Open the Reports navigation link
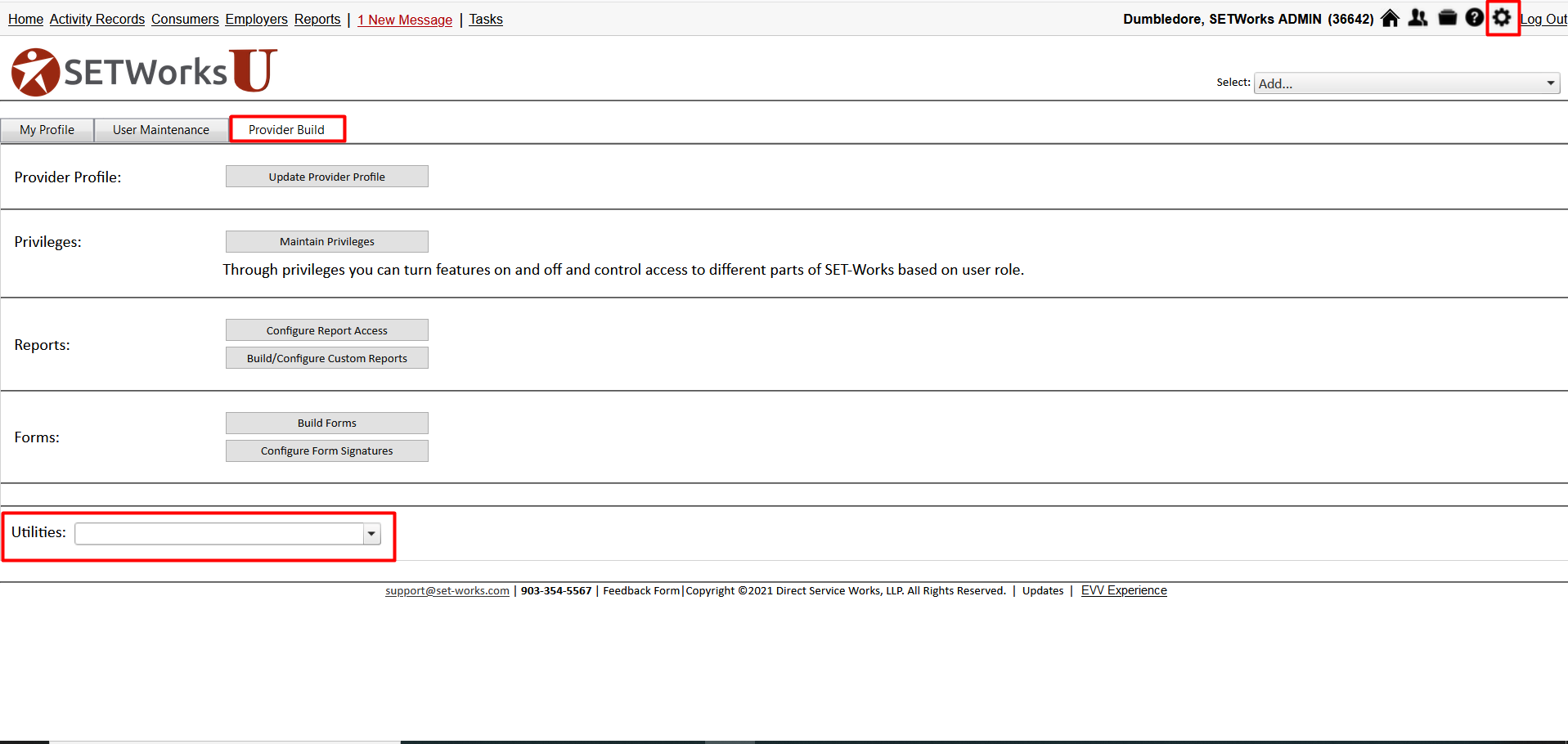The image size is (1568, 744). [317, 20]
